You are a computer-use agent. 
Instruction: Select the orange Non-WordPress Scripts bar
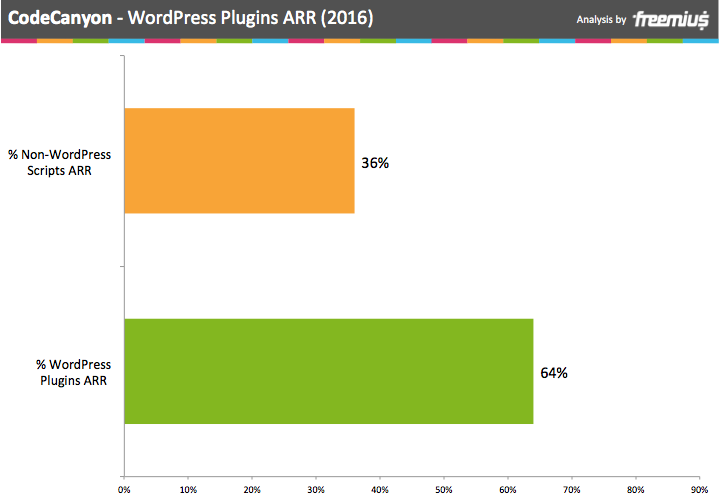coord(240,161)
